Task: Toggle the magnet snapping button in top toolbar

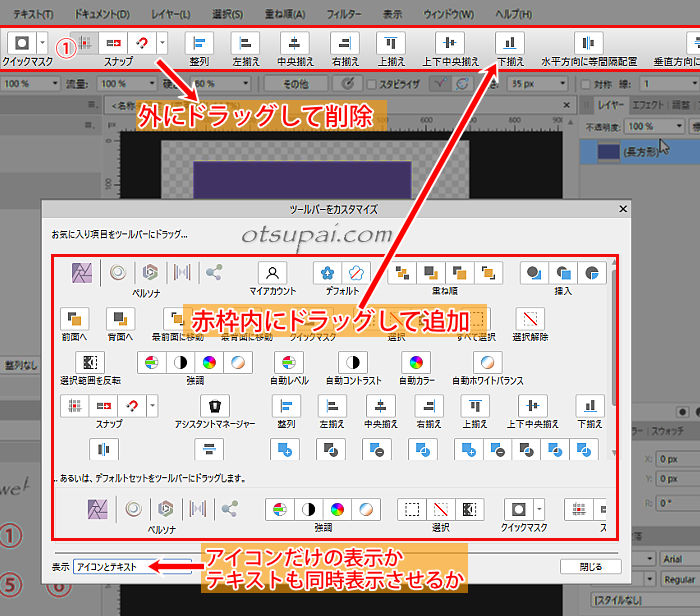Action: [143, 43]
